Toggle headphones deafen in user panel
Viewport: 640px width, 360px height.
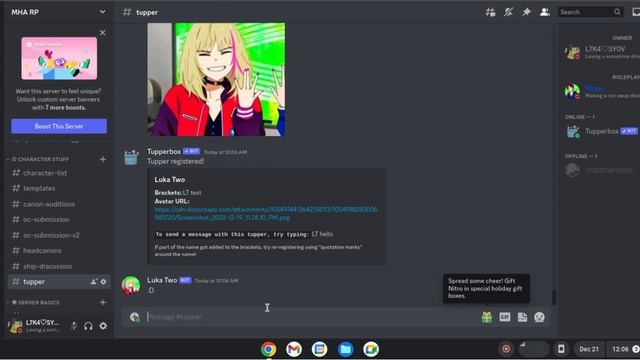tap(88, 326)
